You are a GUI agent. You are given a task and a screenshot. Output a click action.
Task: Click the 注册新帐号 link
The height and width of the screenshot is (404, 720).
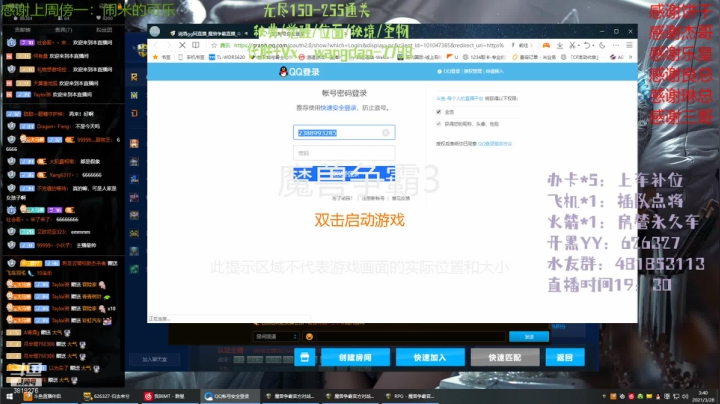coord(373,198)
